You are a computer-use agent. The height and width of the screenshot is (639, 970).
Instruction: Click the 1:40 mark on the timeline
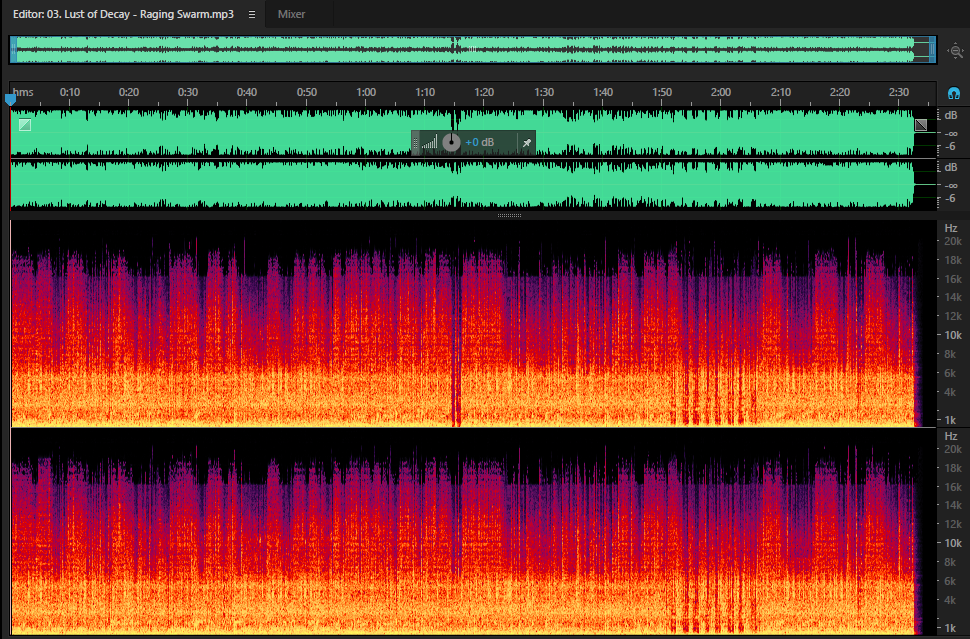603,92
